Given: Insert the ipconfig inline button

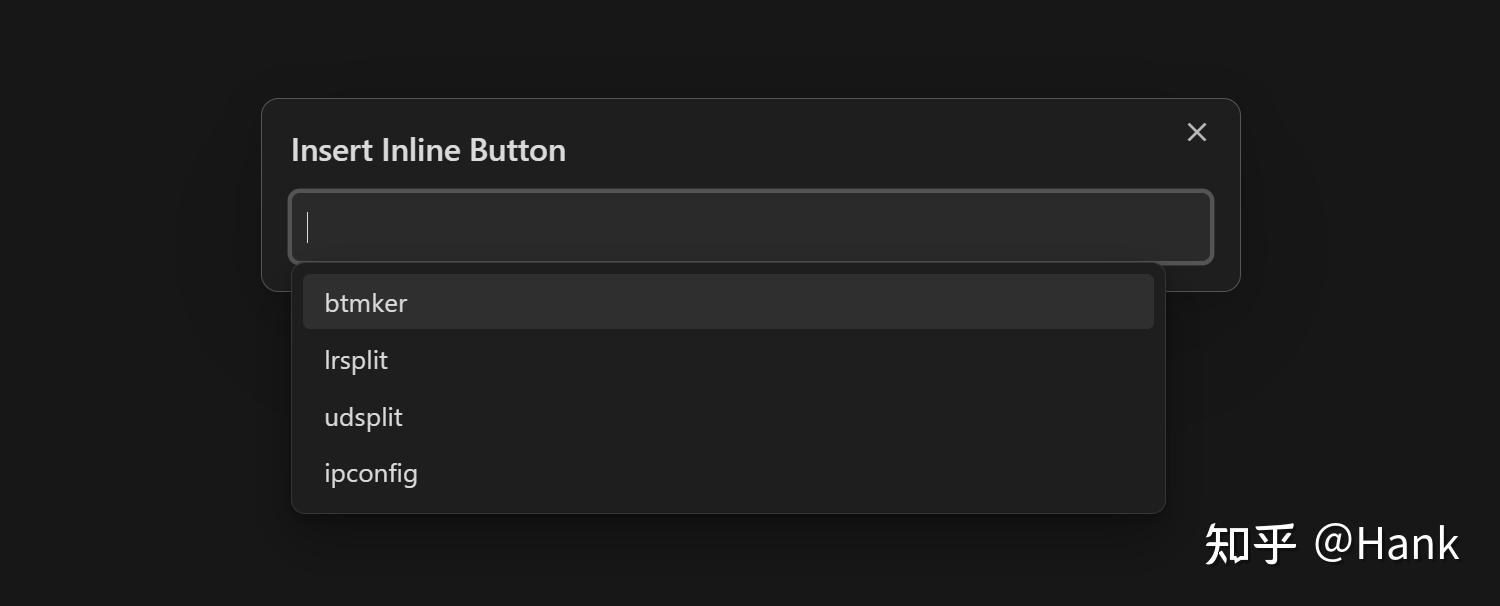Looking at the screenshot, I should click(728, 473).
